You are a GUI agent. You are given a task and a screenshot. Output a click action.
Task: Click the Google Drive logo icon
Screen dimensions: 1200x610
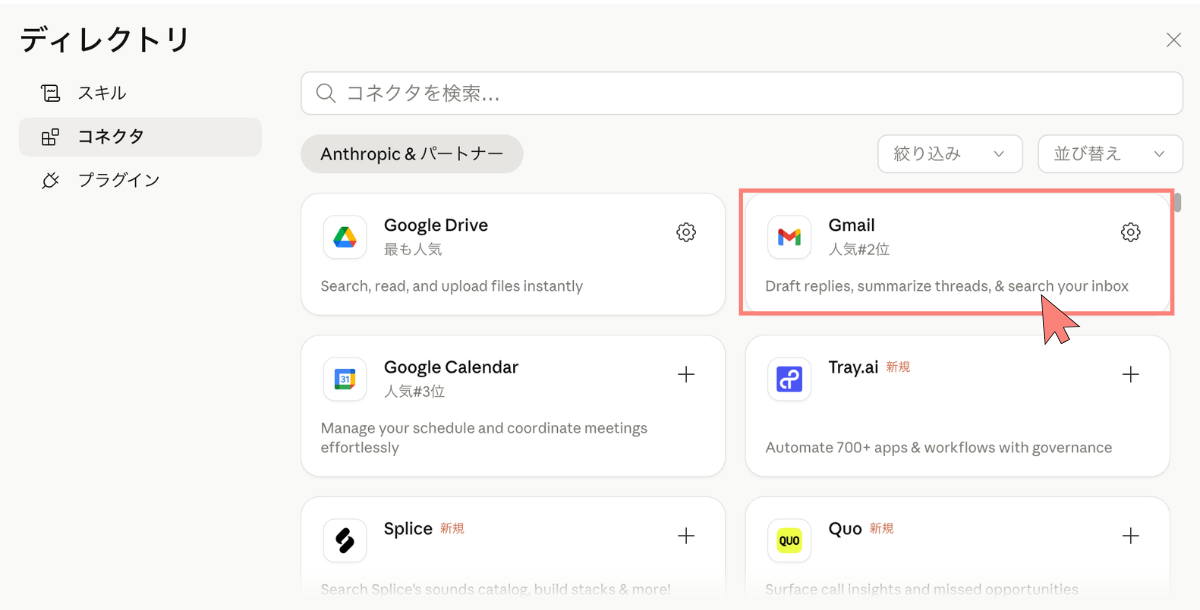tap(344, 237)
